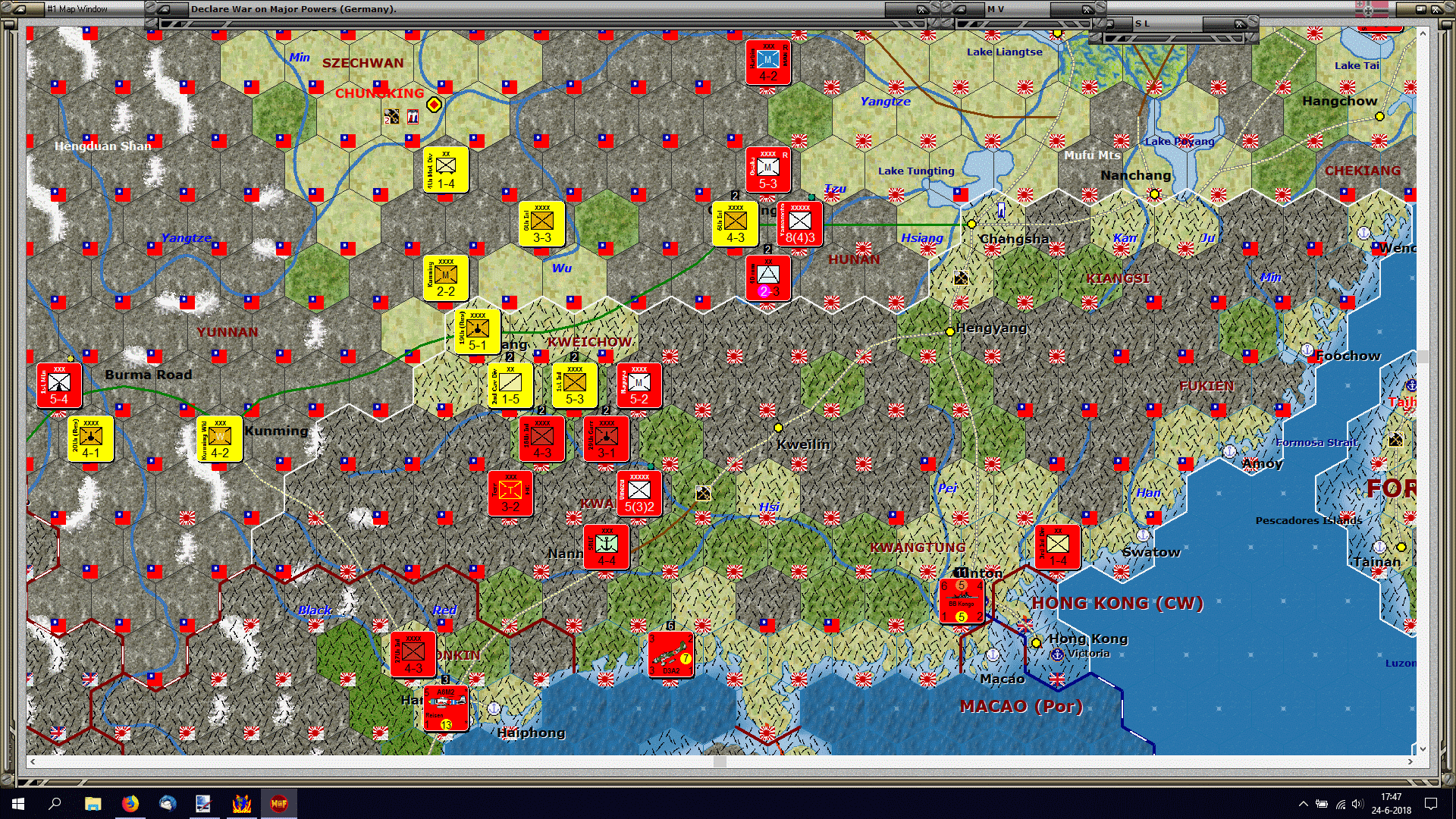Click the map vertical scrollbar down arrow
Screen dimensions: 1456x819
1423,749
